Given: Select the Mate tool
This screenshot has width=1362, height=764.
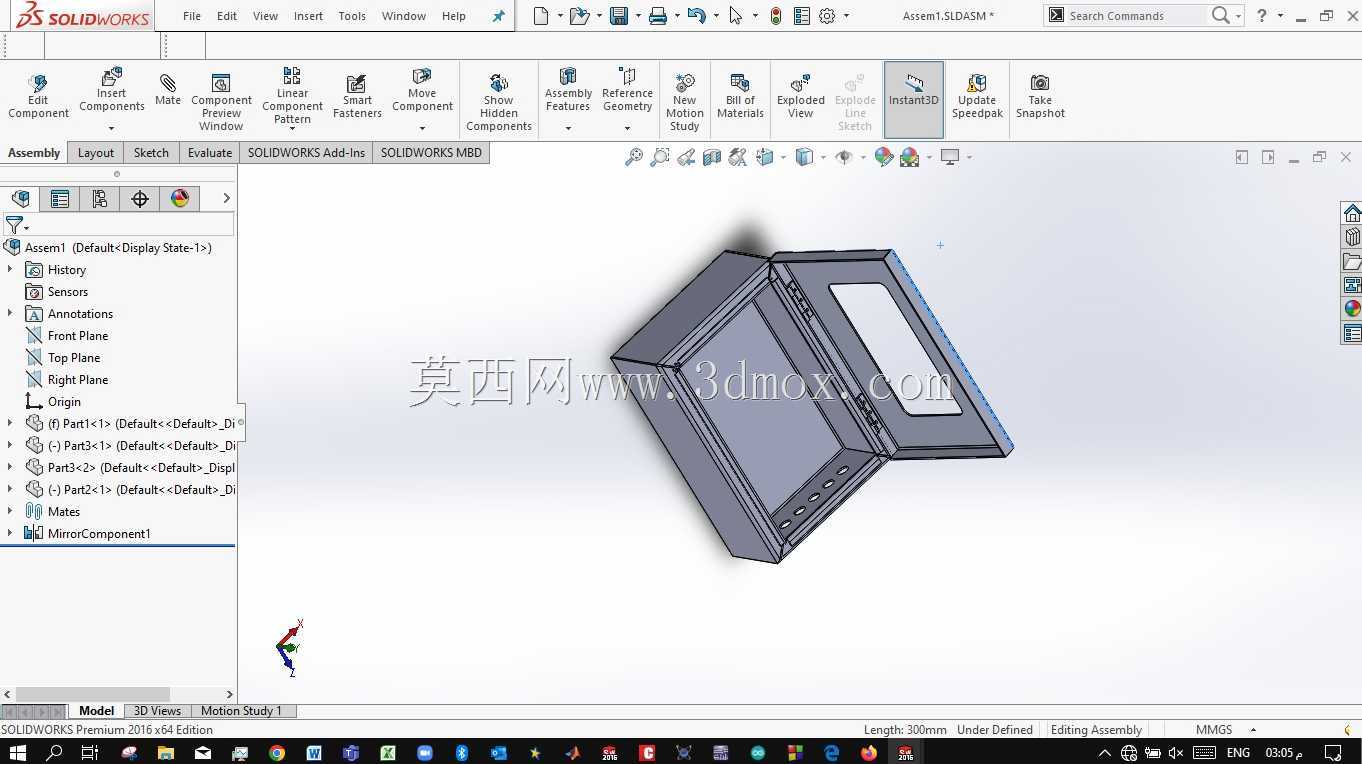Looking at the screenshot, I should point(168,90).
